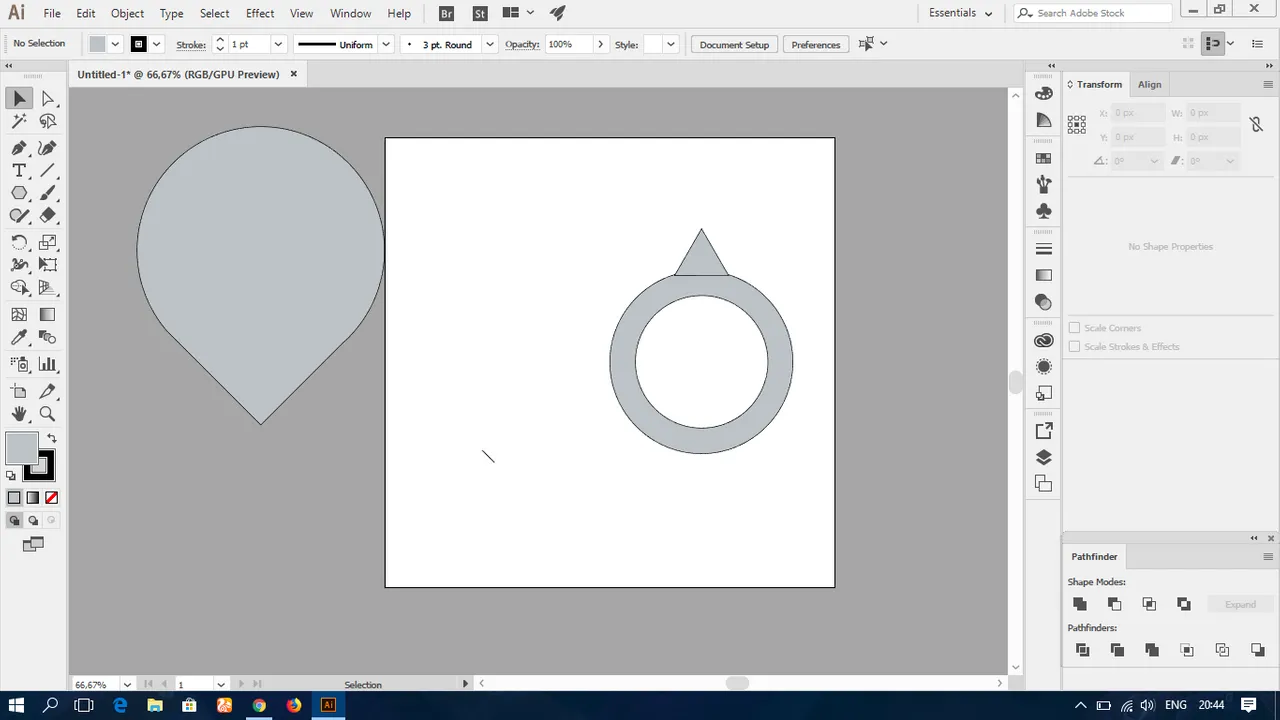Click Exclude in Pathfinder shape modes

coord(1184,604)
